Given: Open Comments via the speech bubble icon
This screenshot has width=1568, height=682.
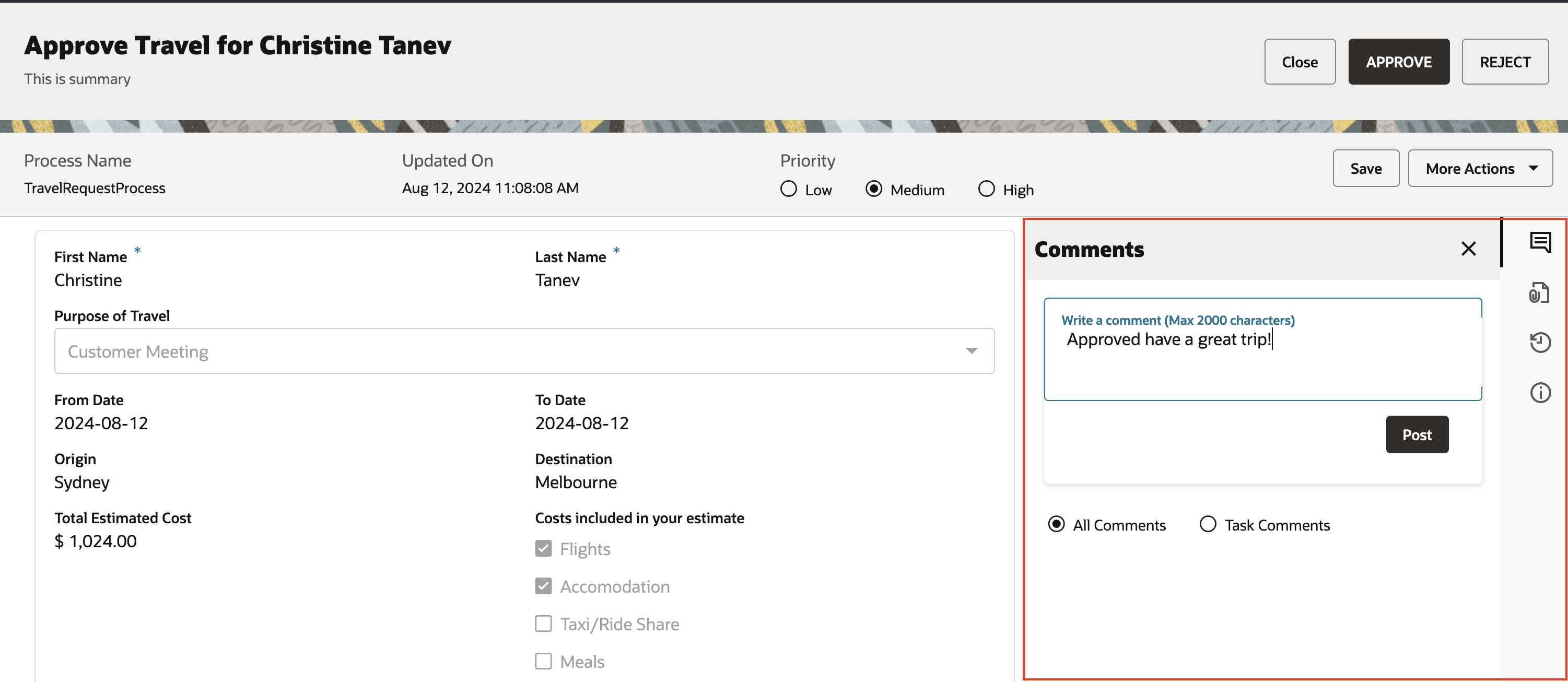Looking at the screenshot, I should [1541, 242].
